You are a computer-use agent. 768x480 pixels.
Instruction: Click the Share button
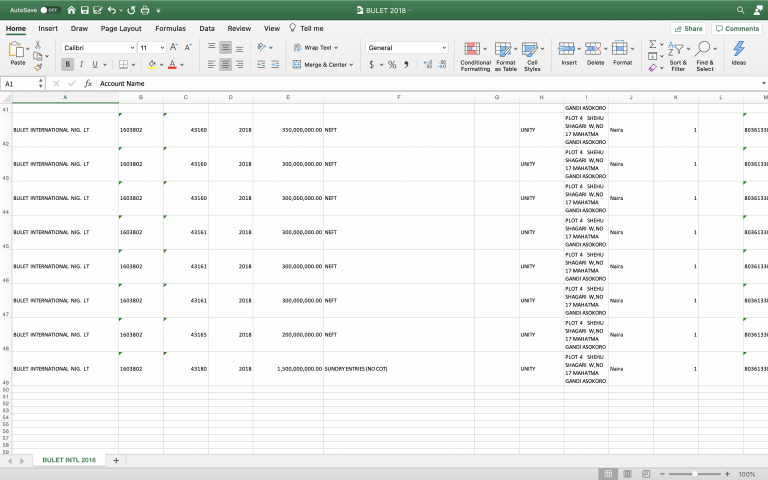pyautogui.click(x=687, y=29)
